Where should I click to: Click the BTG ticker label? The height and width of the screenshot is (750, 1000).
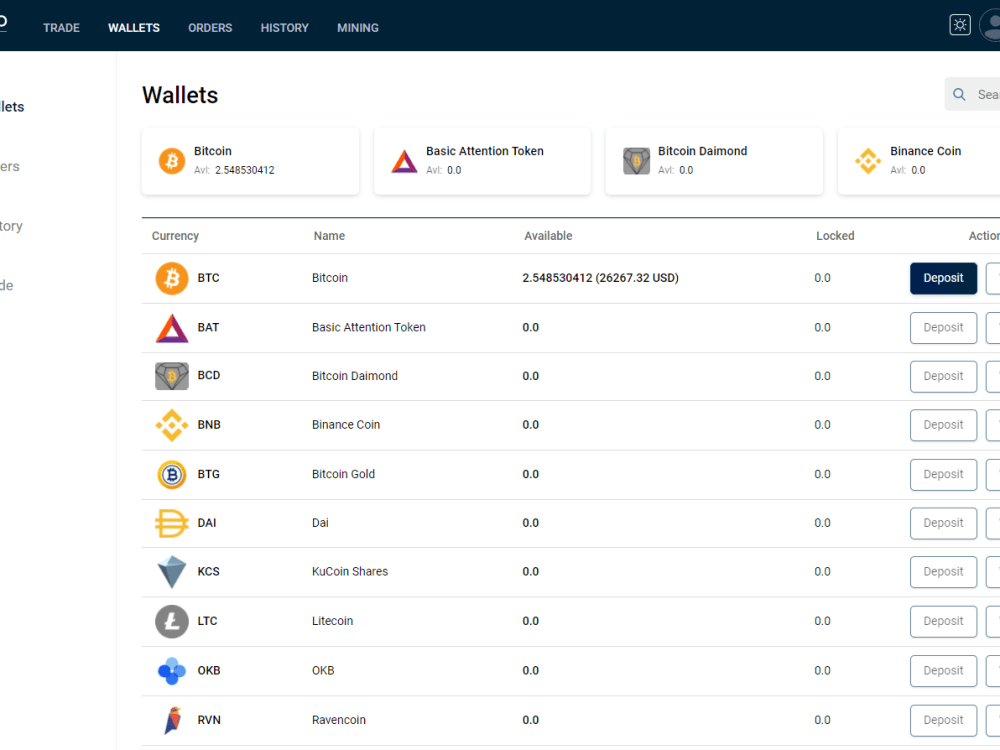209,474
